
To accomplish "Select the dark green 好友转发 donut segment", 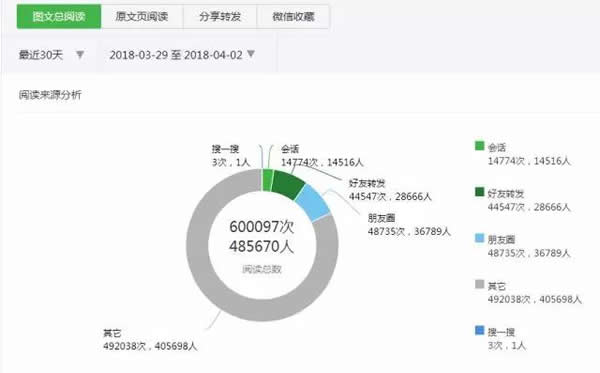I will pyautogui.click(x=289, y=184).
